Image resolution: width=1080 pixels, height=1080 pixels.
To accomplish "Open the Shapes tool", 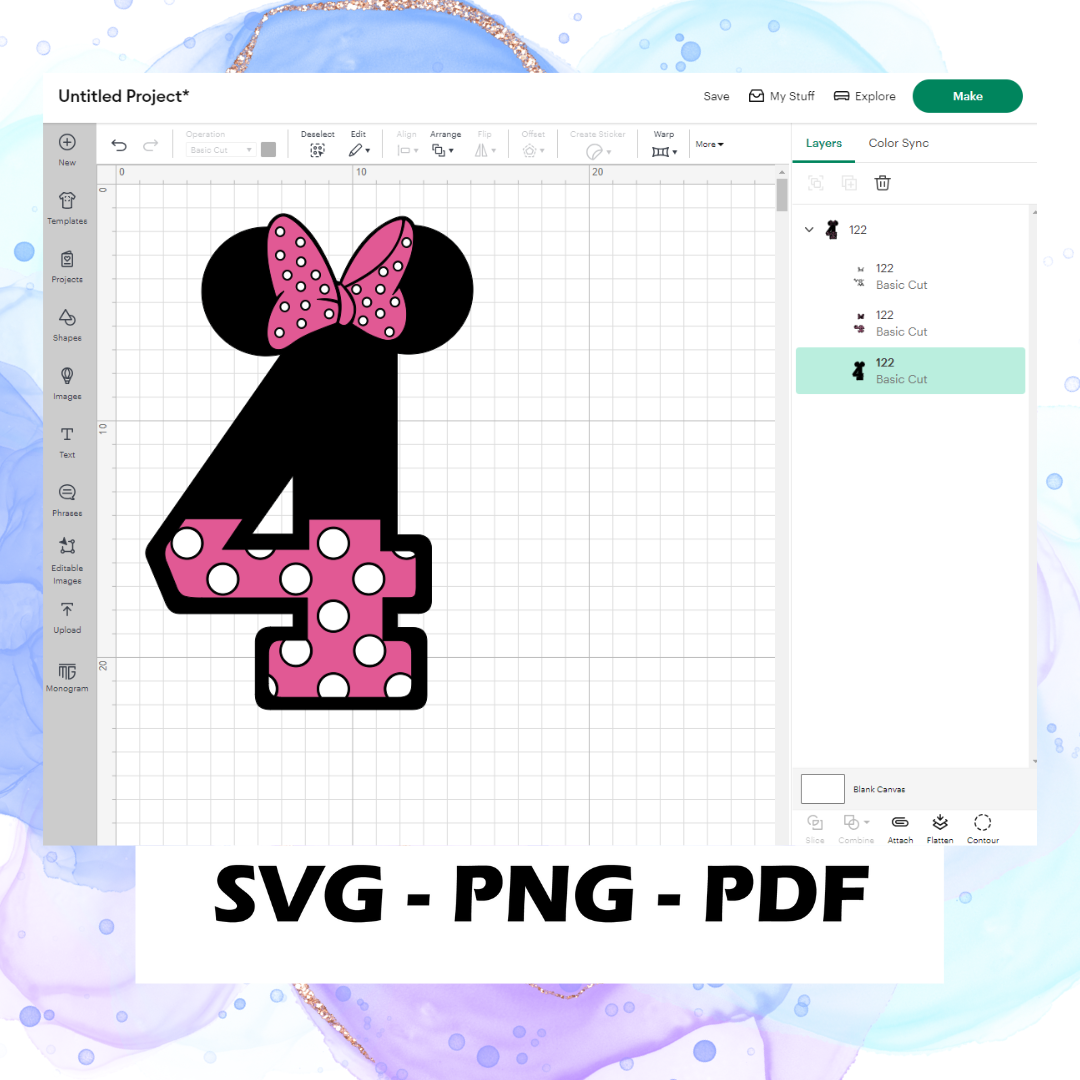I will click(x=67, y=325).
